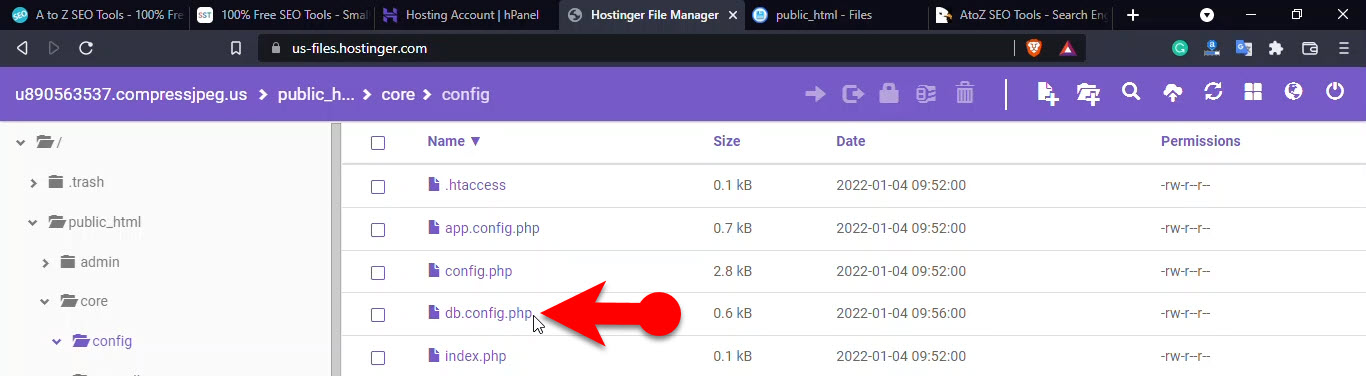1366x376 pixels.
Task: Click the Copy file icon
Action: click(852, 94)
